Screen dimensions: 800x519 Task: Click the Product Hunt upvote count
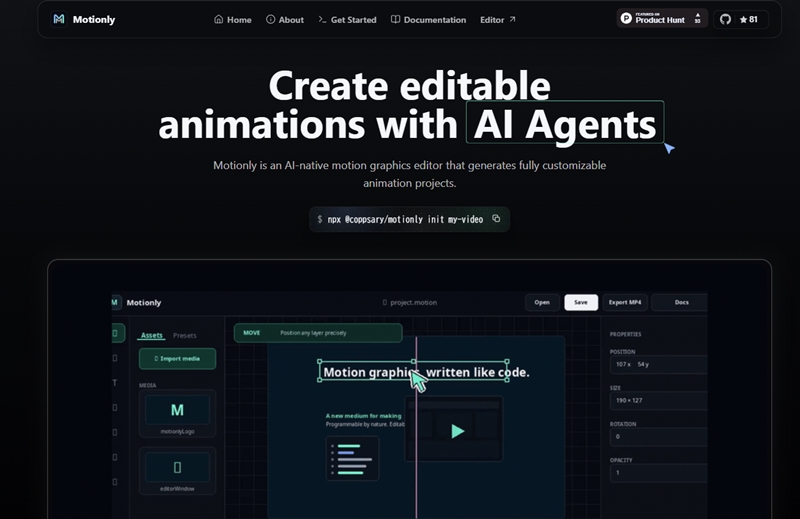[x=697, y=18]
